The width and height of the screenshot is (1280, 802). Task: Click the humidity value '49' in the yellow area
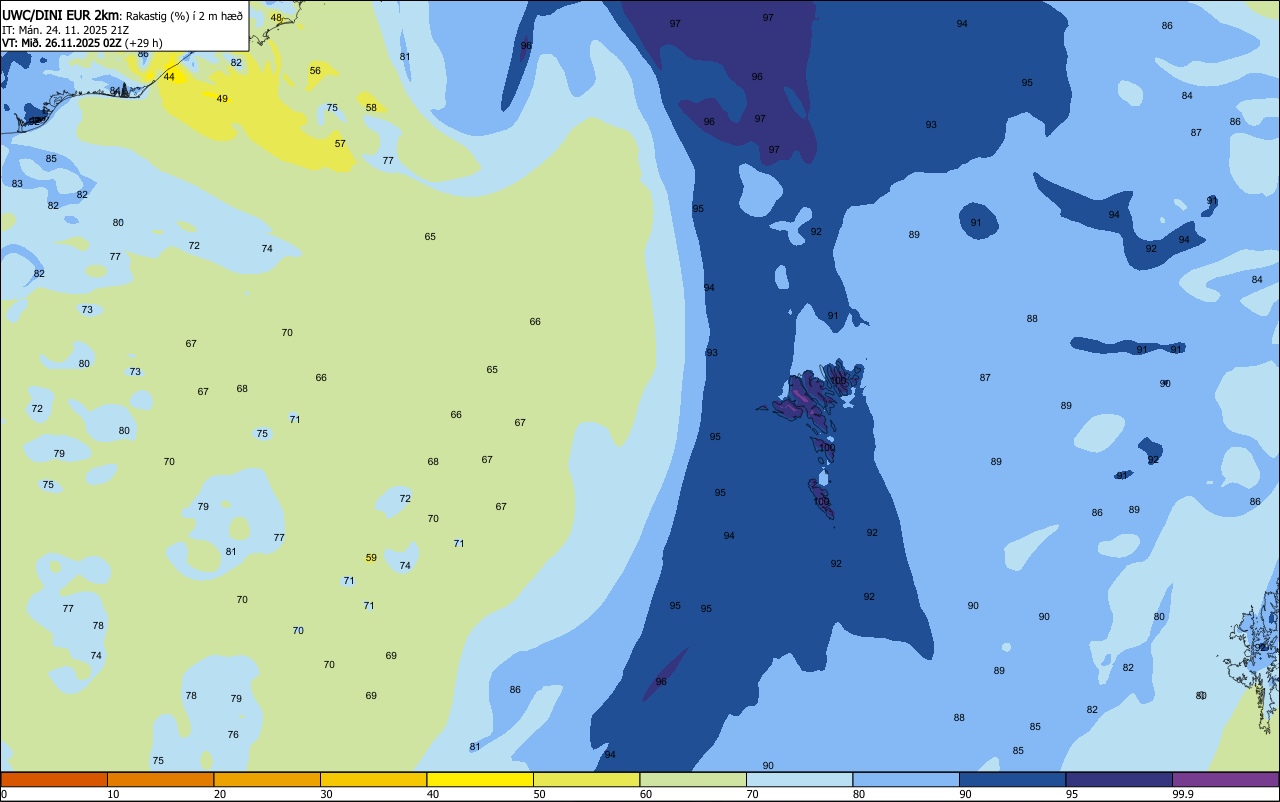[x=222, y=98]
